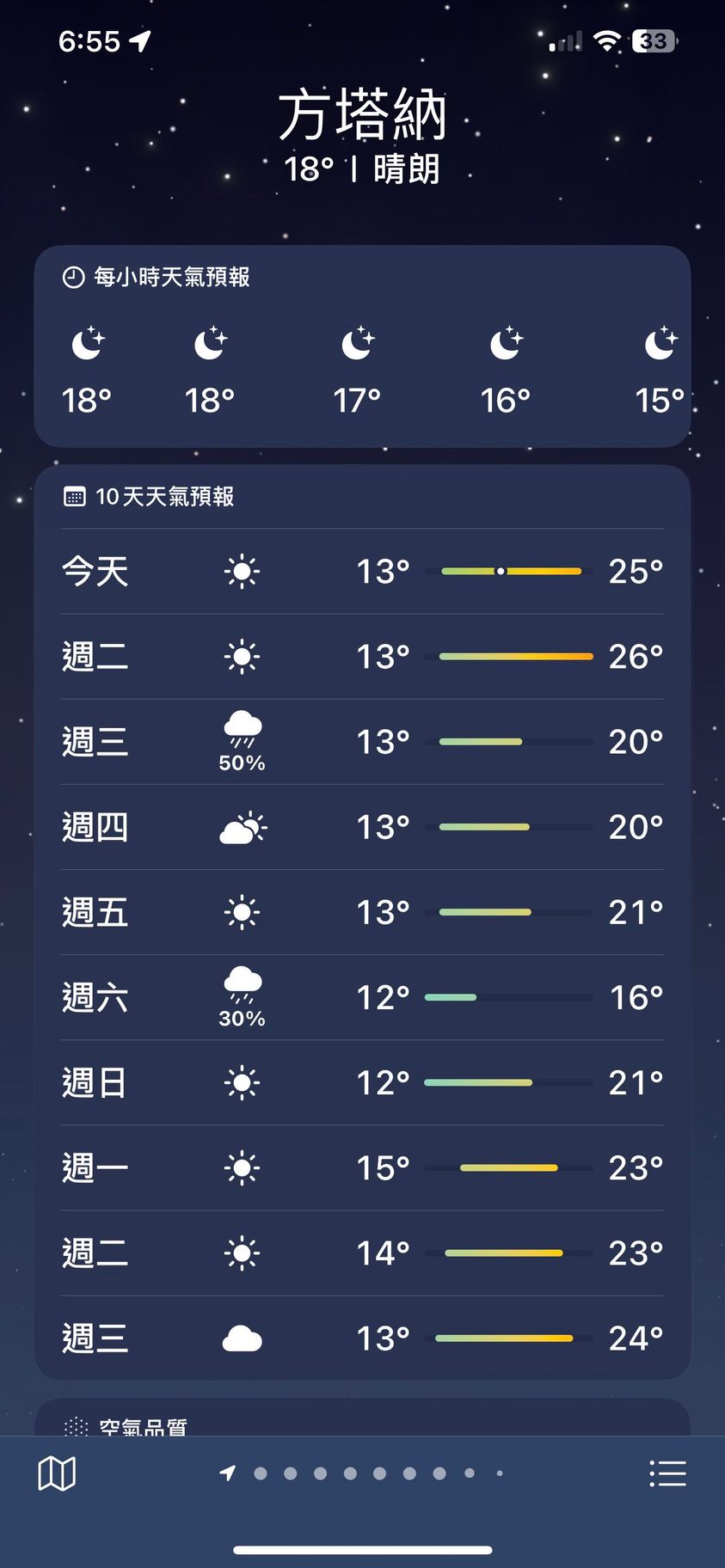
Task: Tap the rain cloud icon showing 50%
Action: coord(243,729)
